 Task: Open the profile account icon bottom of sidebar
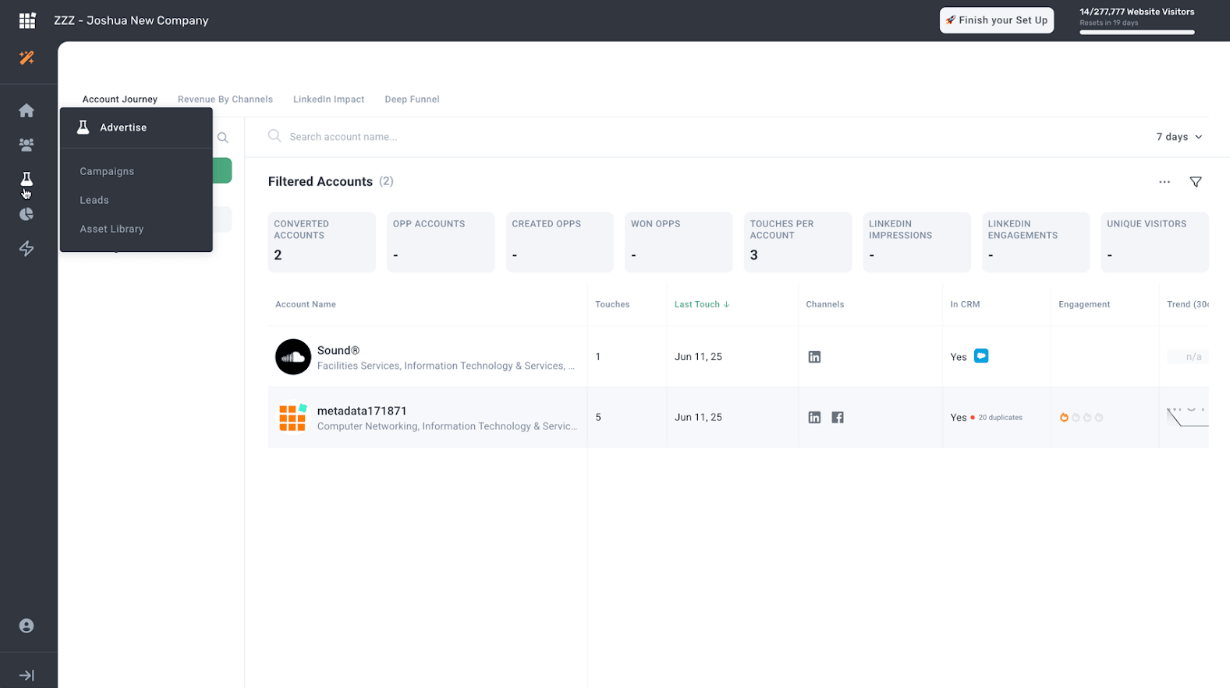click(x=27, y=625)
